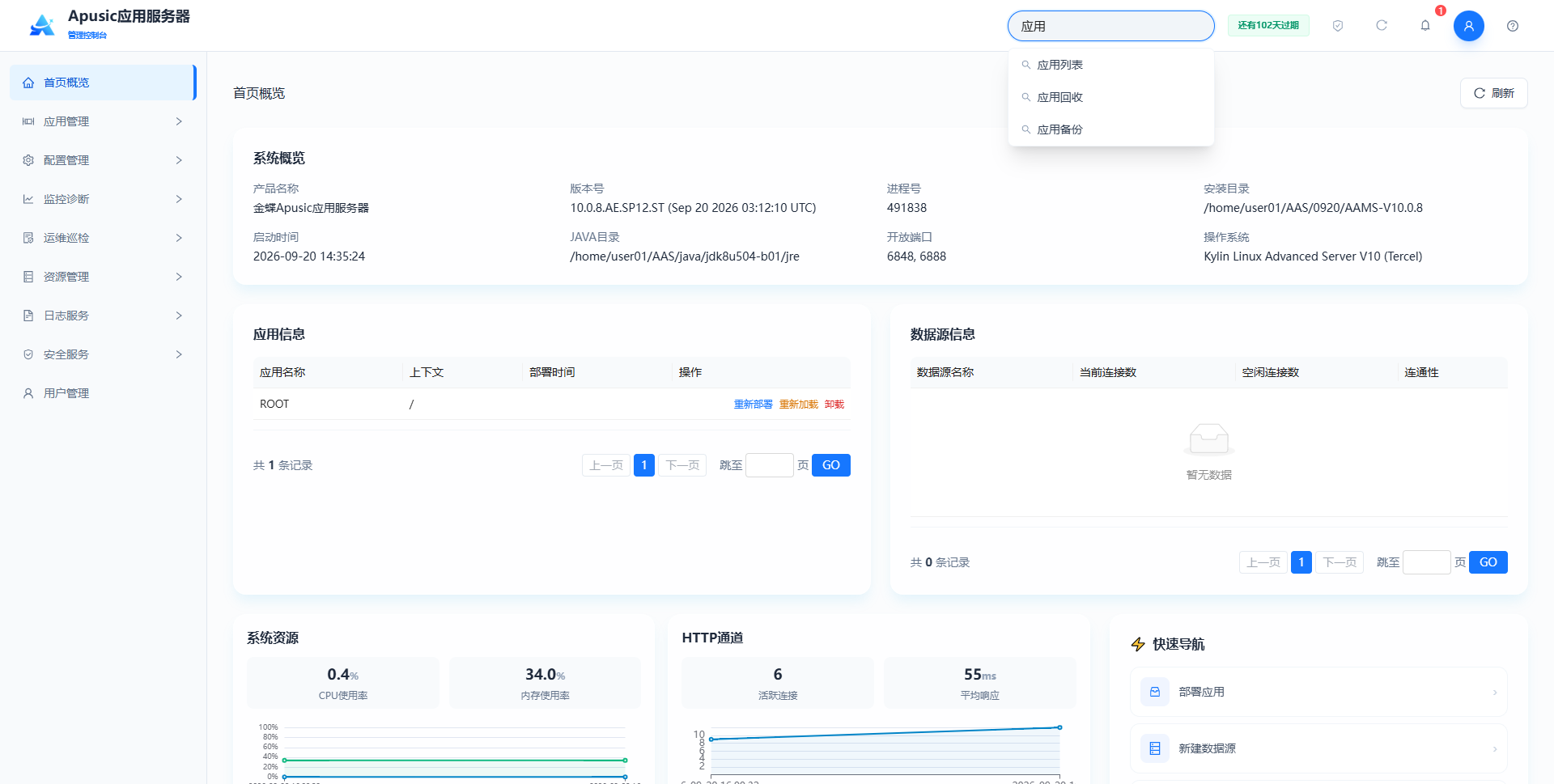Click the 新建数据源 quick navigation icon
Screen dimensions: 1554x784
click(x=1155, y=748)
